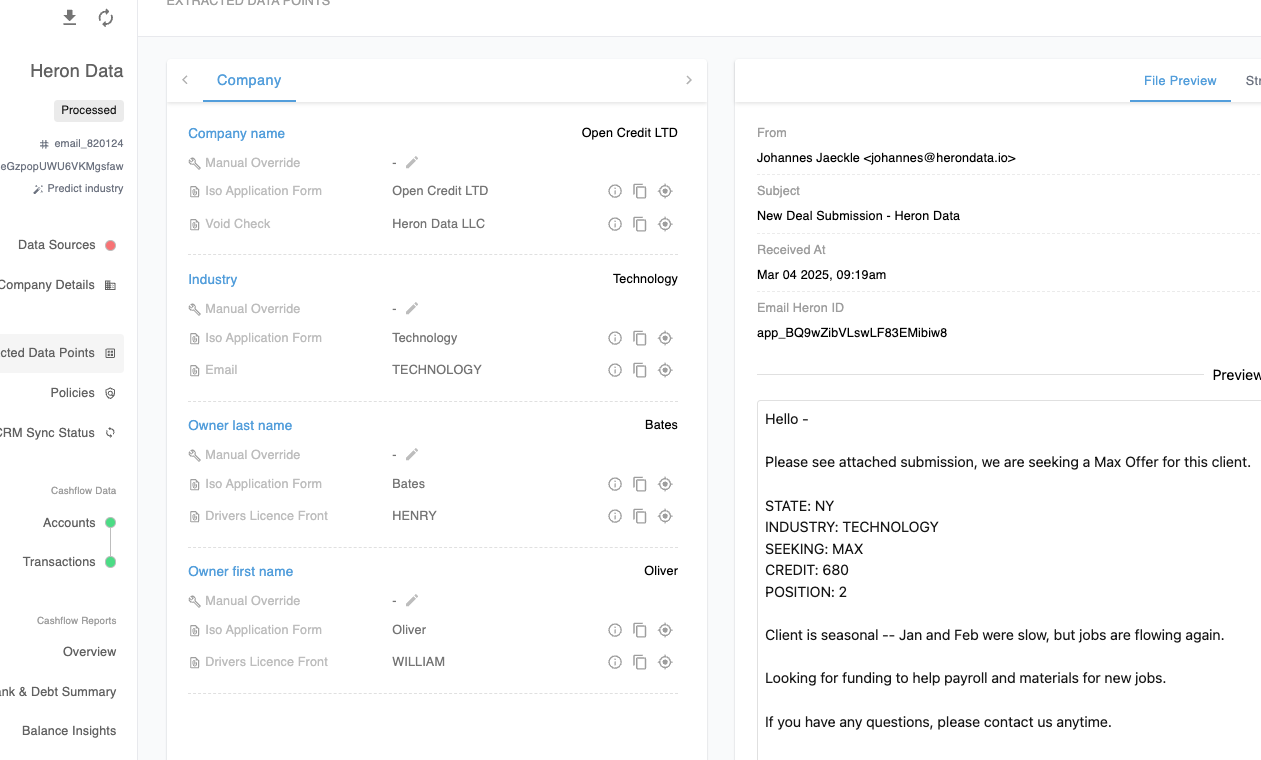This screenshot has height=760, width=1261.
Task: Show info for Heron Data LLC value
Action: click(x=615, y=224)
